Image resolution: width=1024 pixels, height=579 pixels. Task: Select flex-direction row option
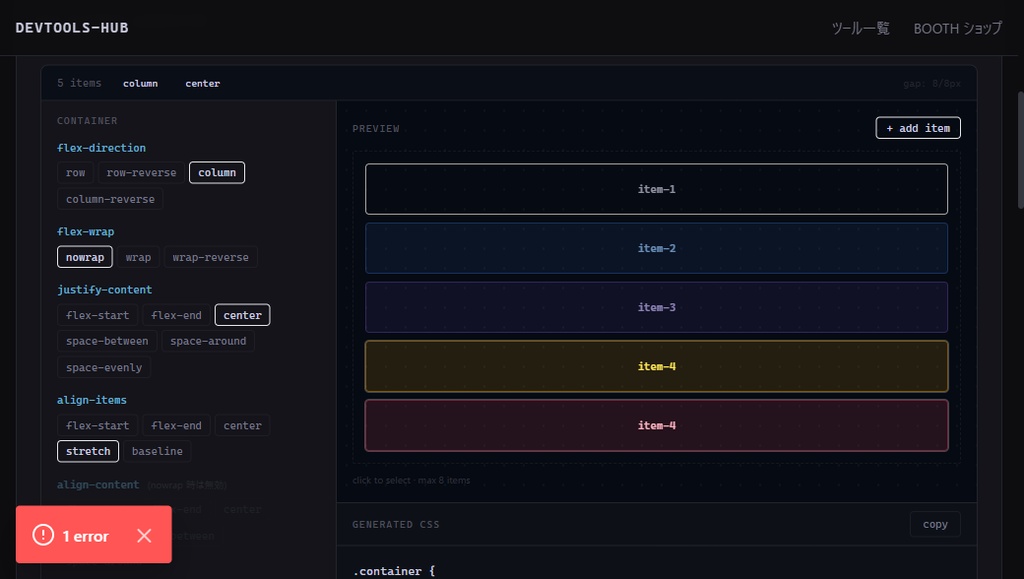click(75, 172)
